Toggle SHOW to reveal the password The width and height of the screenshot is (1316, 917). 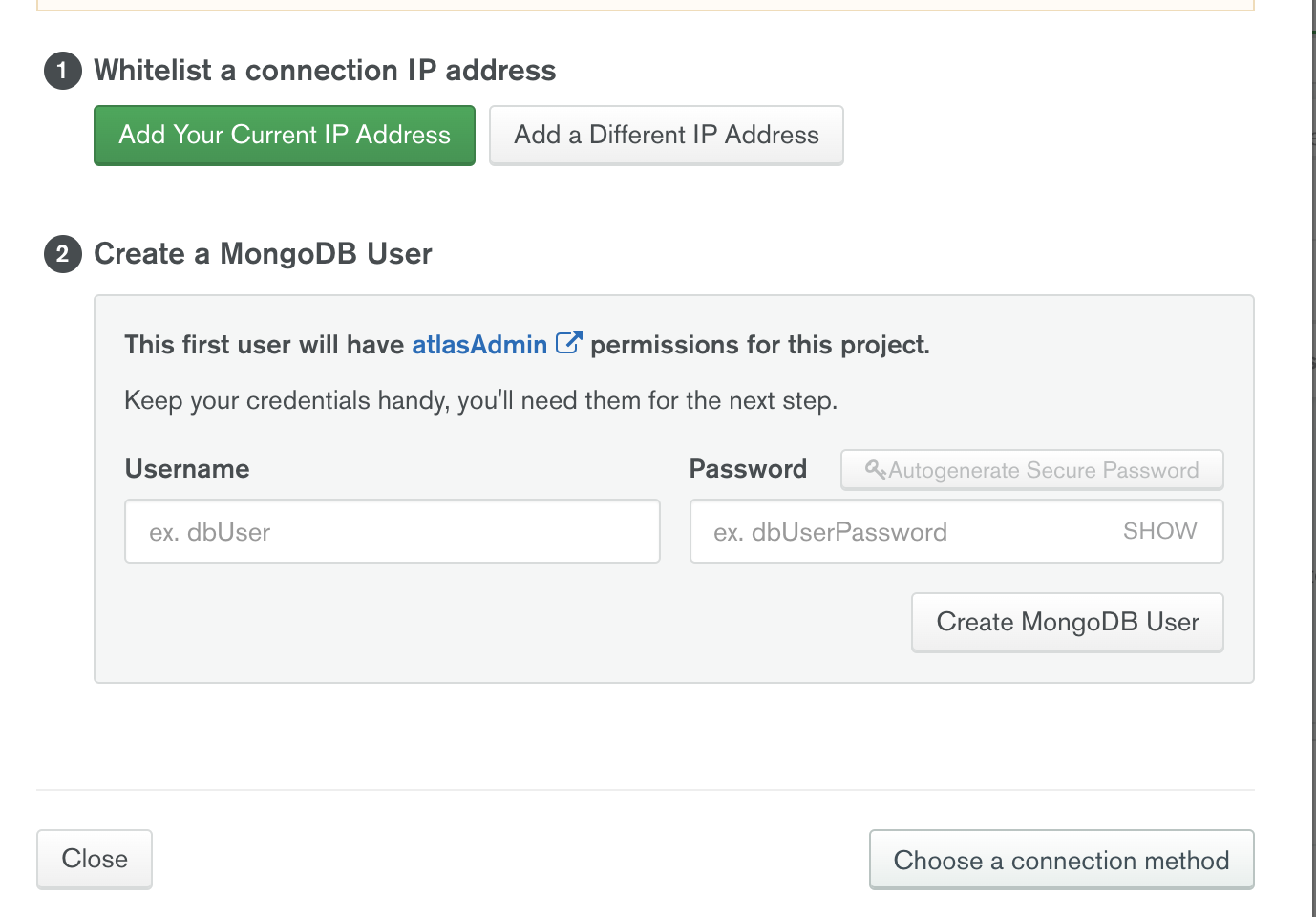click(x=1159, y=531)
